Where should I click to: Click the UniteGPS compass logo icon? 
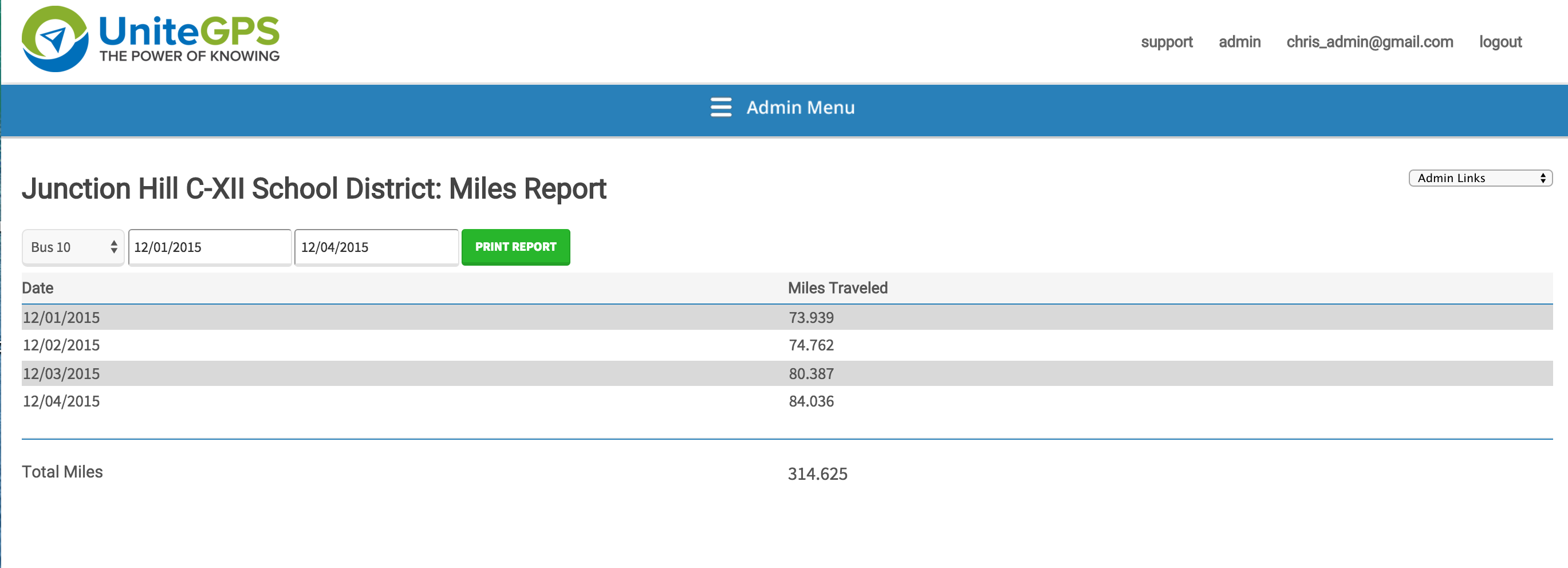point(55,39)
